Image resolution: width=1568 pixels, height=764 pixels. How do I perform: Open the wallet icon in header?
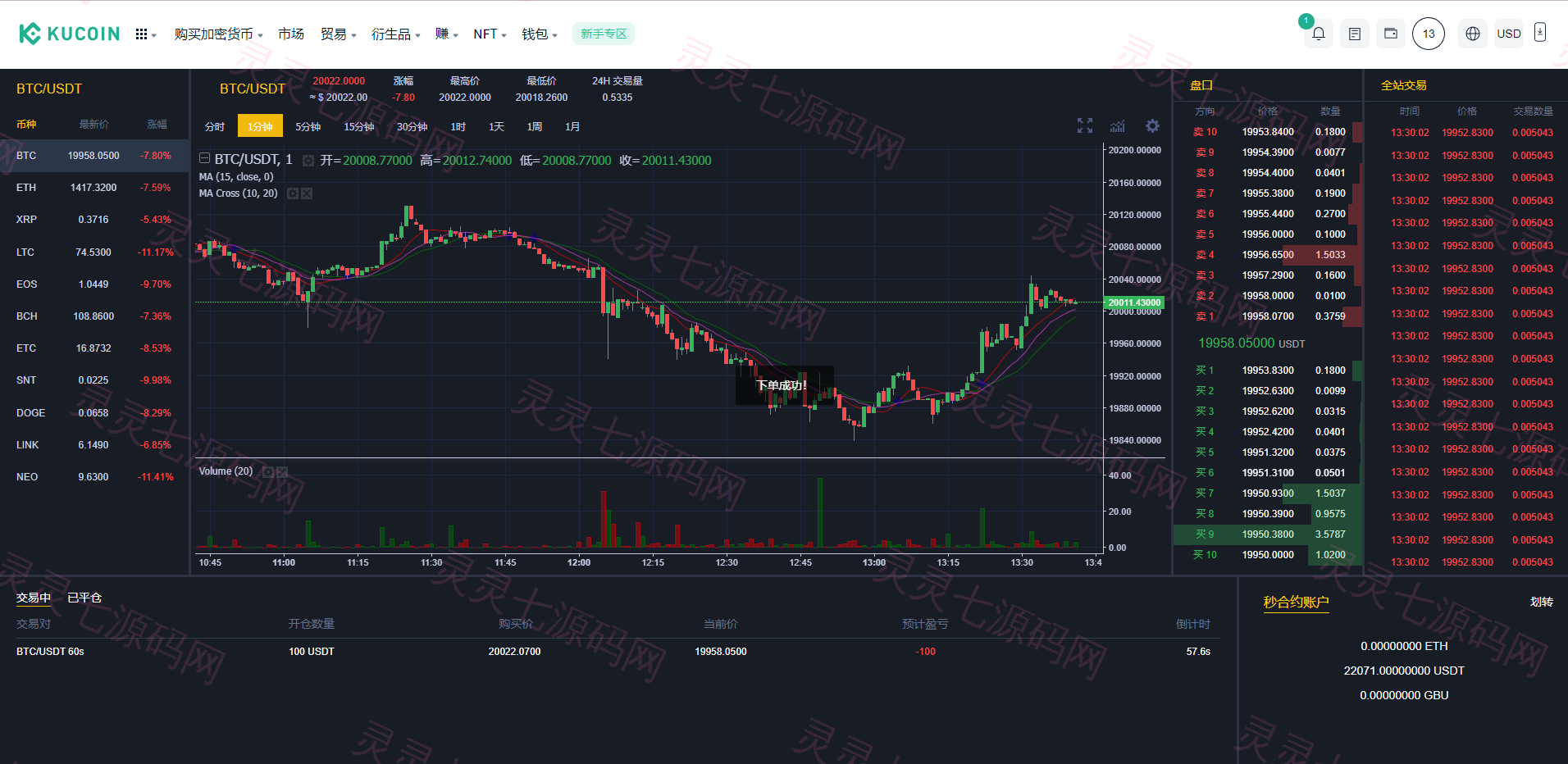tap(1391, 34)
